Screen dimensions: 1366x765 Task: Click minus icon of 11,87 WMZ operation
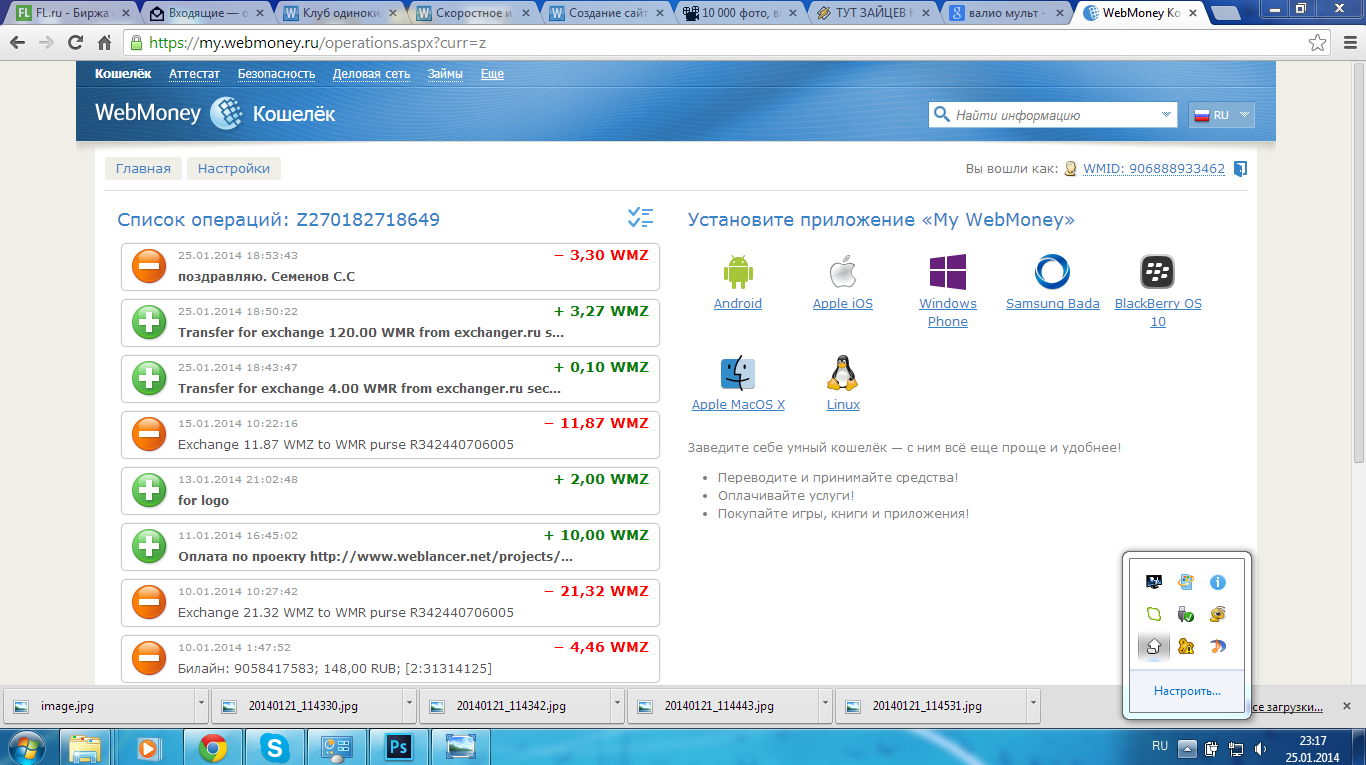tap(150, 434)
